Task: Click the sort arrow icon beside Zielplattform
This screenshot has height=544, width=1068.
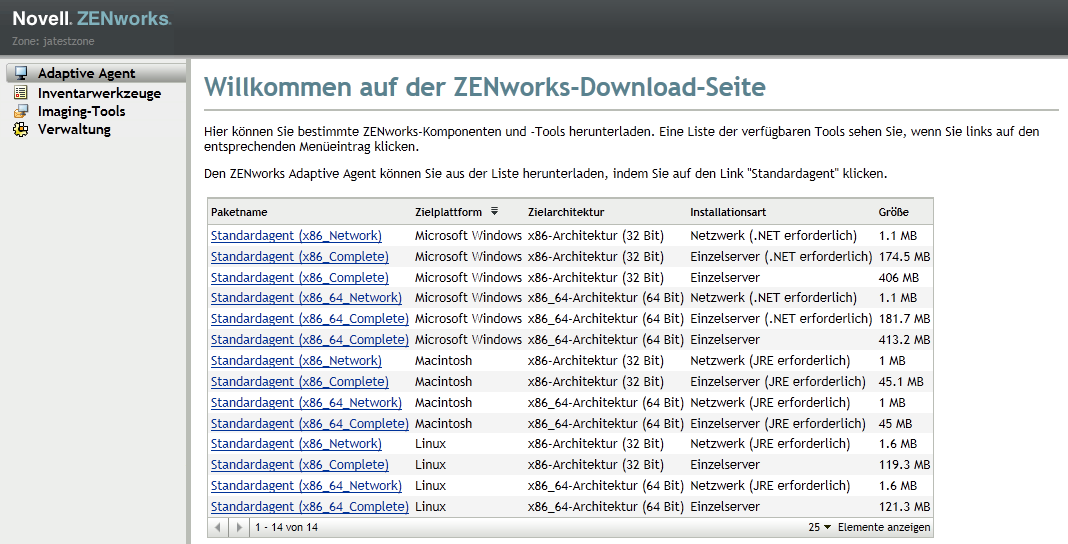Action: [494, 211]
